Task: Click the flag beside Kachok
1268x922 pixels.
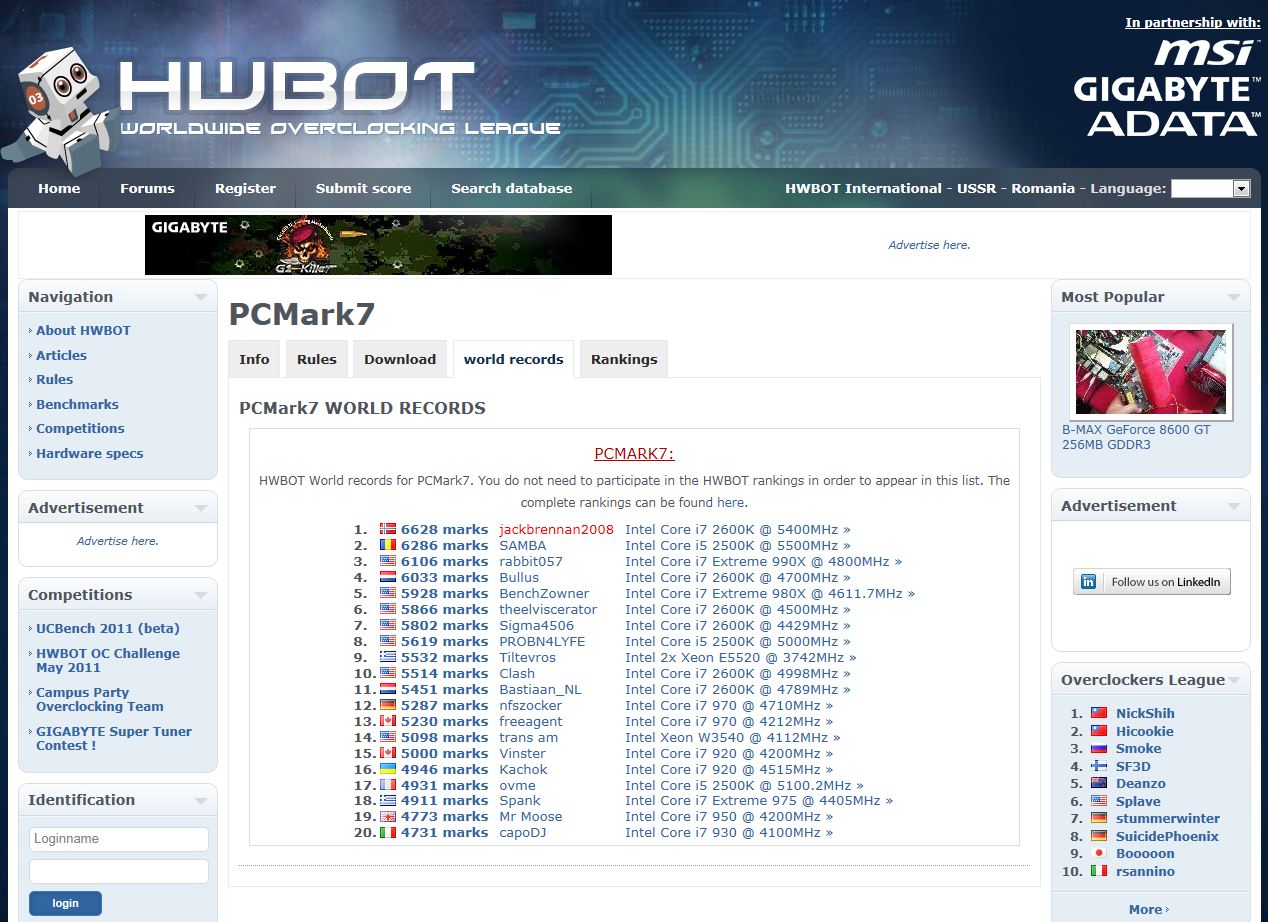Action: pos(388,770)
